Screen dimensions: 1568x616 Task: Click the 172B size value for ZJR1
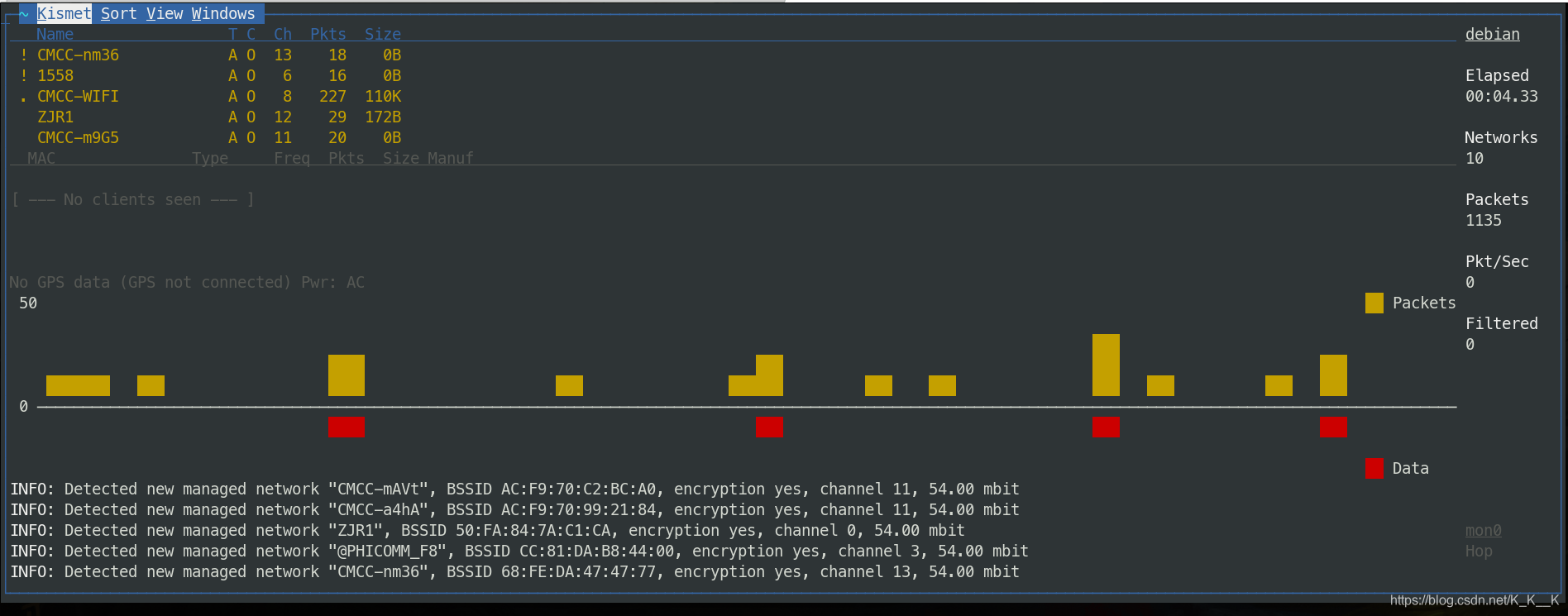383,117
